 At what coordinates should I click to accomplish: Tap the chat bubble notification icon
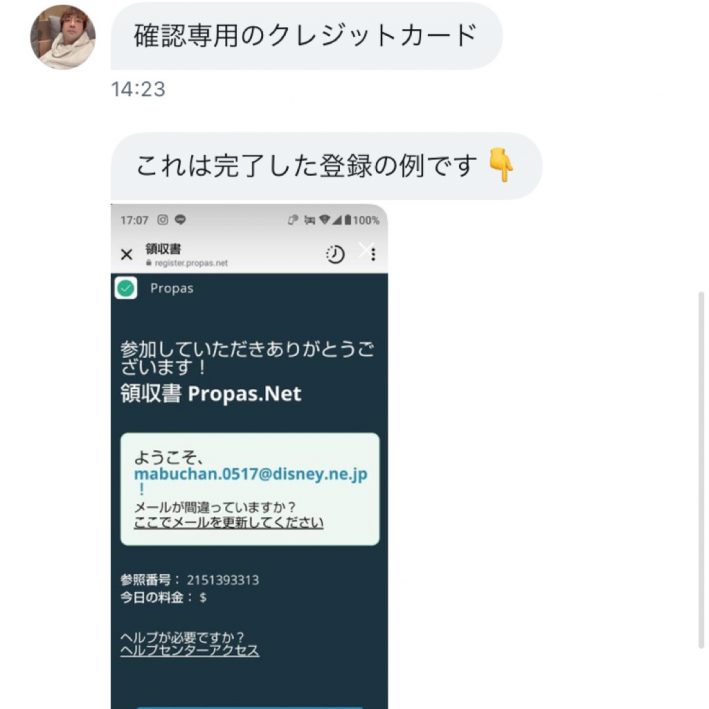click(x=180, y=220)
